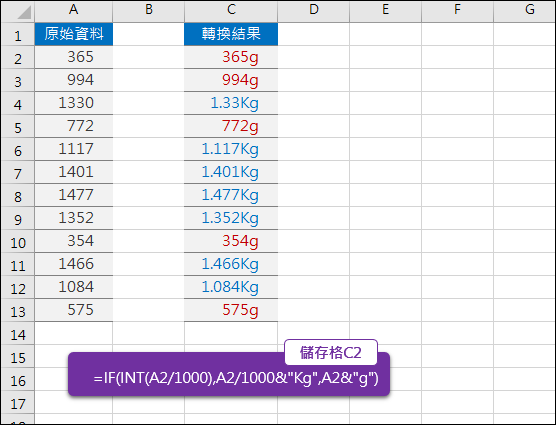Select cell A11 containing 1466
This screenshot has height=425, width=556.
[74, 264]
